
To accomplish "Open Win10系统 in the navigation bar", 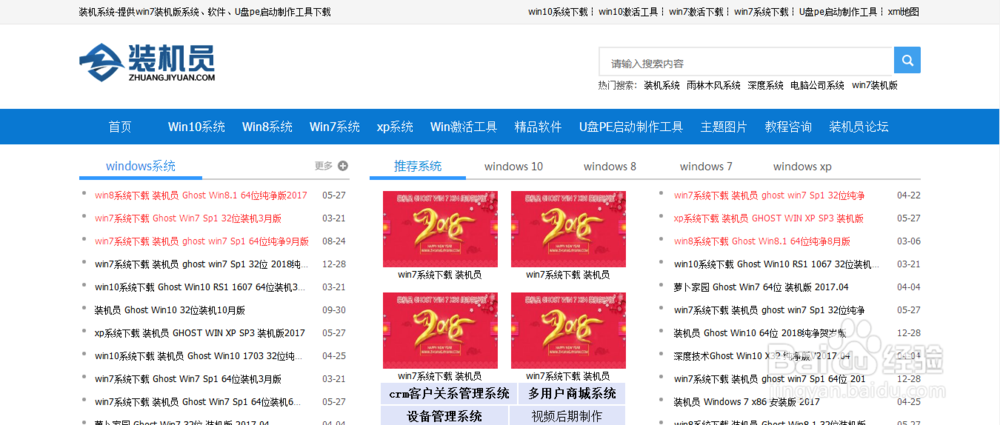I will 196,126.
